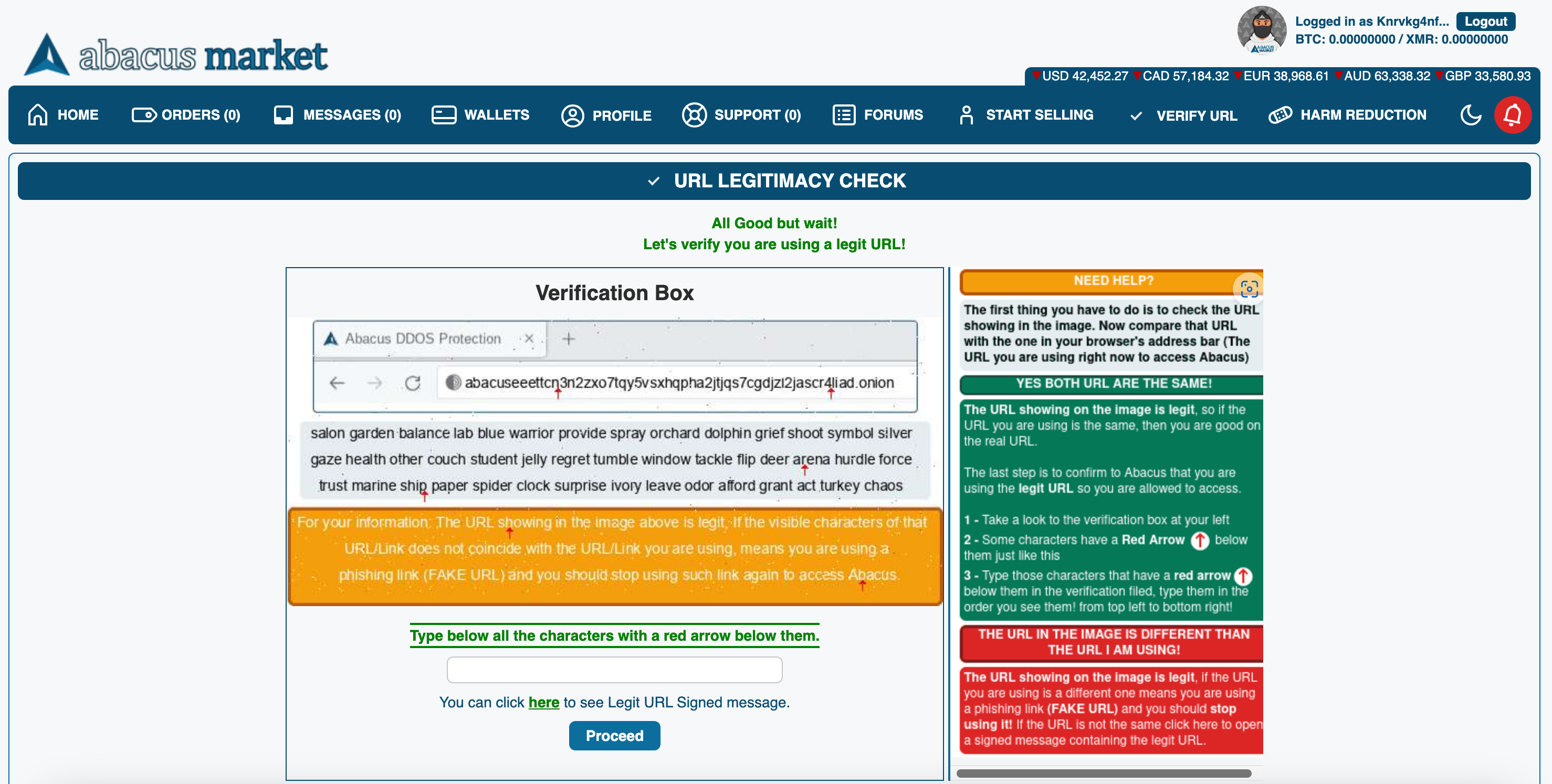Click the Logout button
This screenshot has width=1552, height=784.
(1485, 21)
